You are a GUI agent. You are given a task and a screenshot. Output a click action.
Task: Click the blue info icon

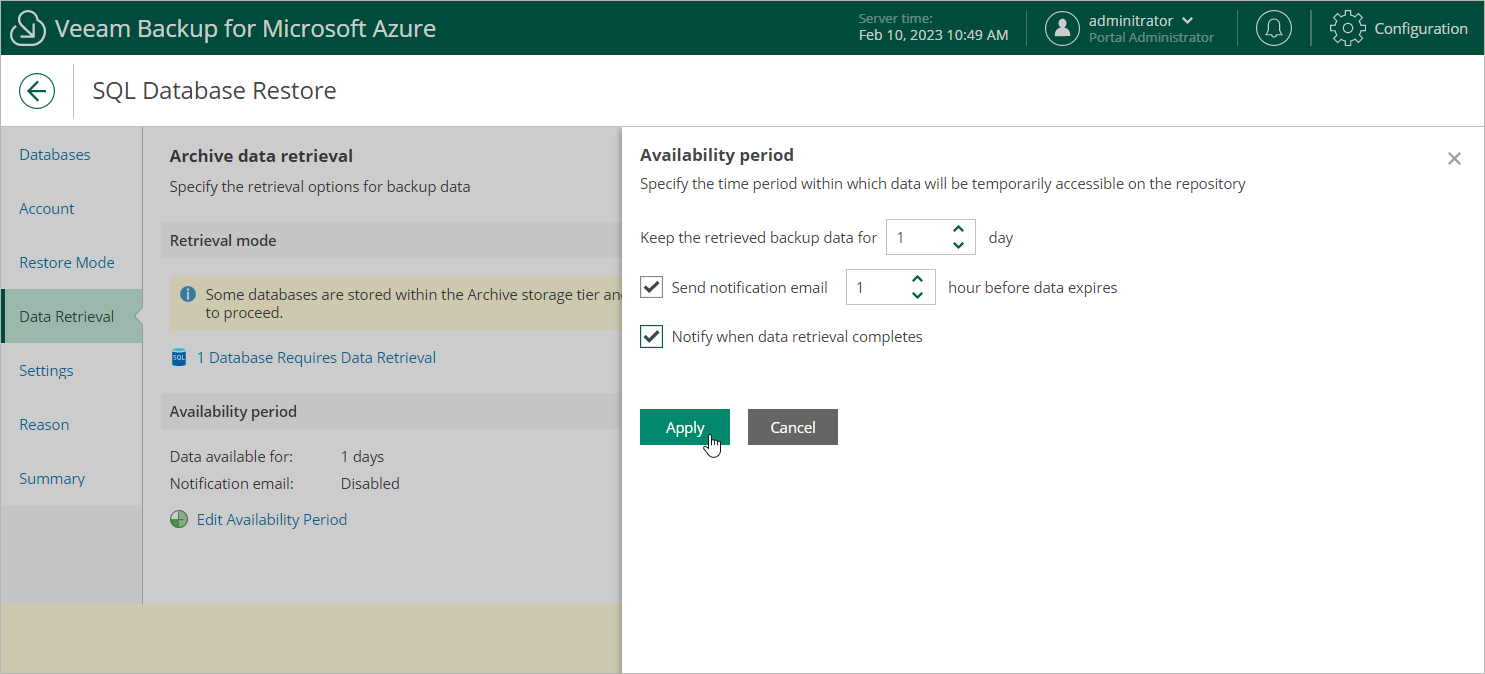[187, 295]
